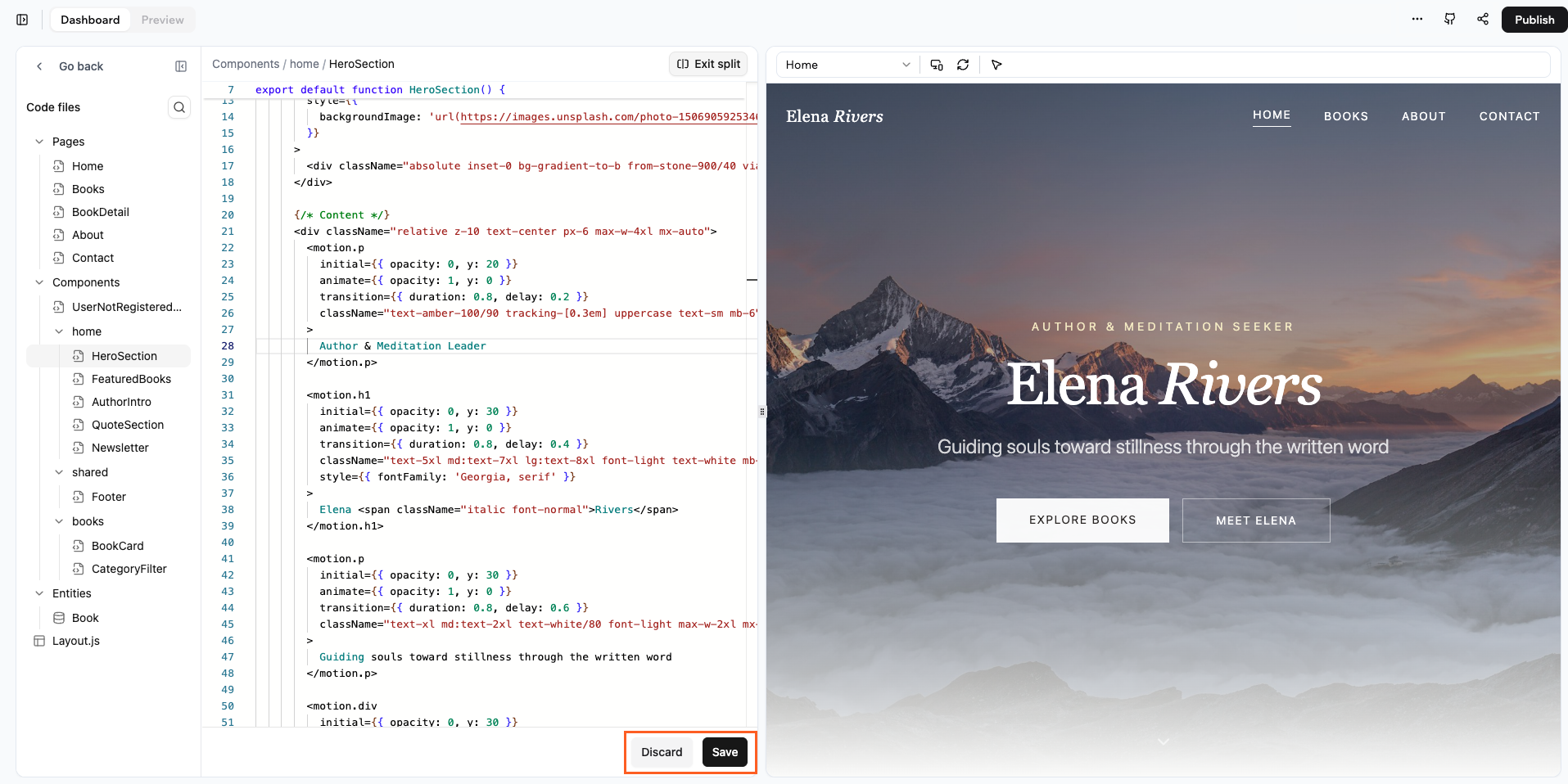
Task: Select the cursor inspect tool in preview toolbar
Action: coord(996,65)
